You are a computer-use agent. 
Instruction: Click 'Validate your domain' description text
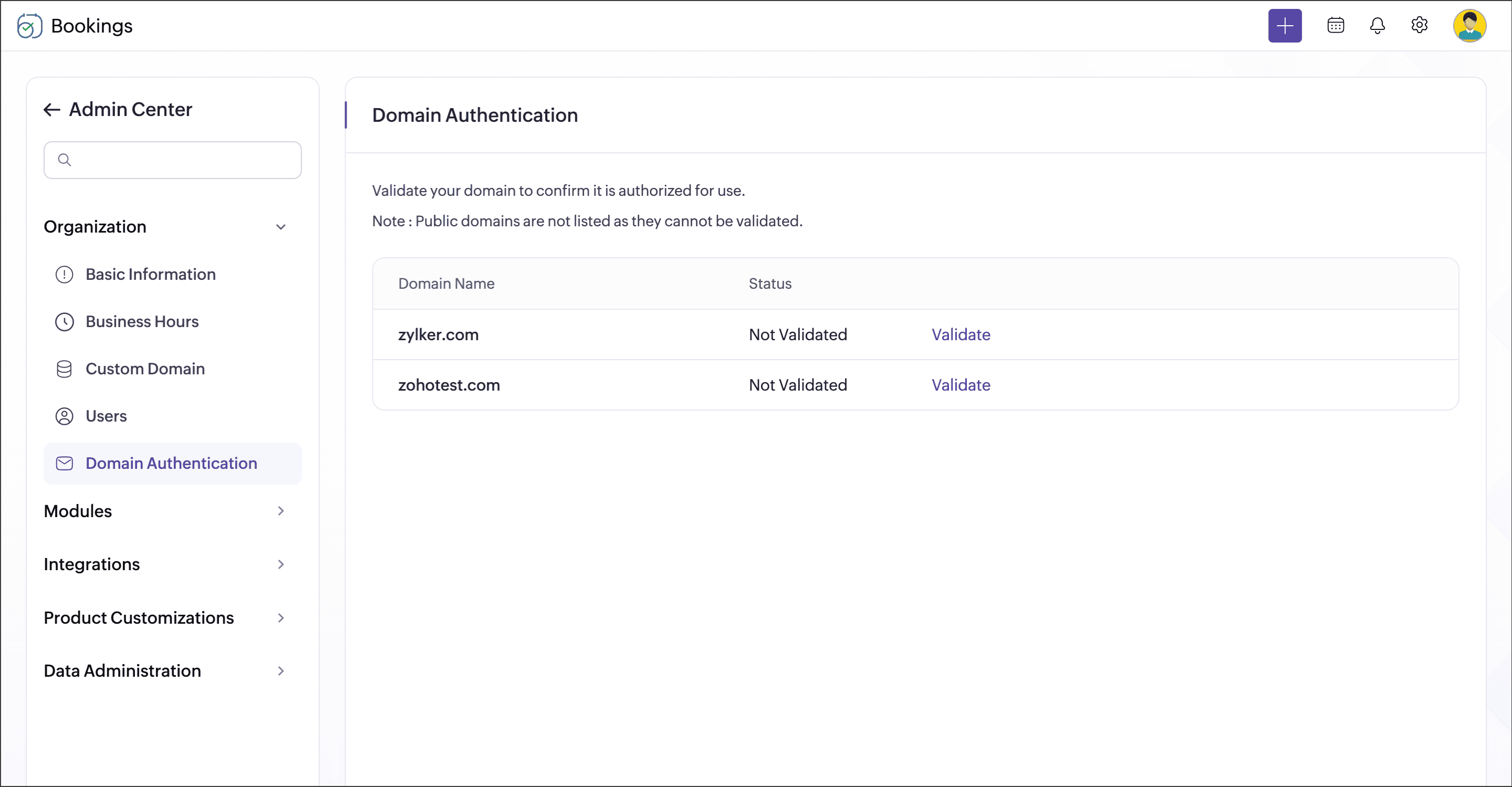pyautogui.click(x=558, y=191)
